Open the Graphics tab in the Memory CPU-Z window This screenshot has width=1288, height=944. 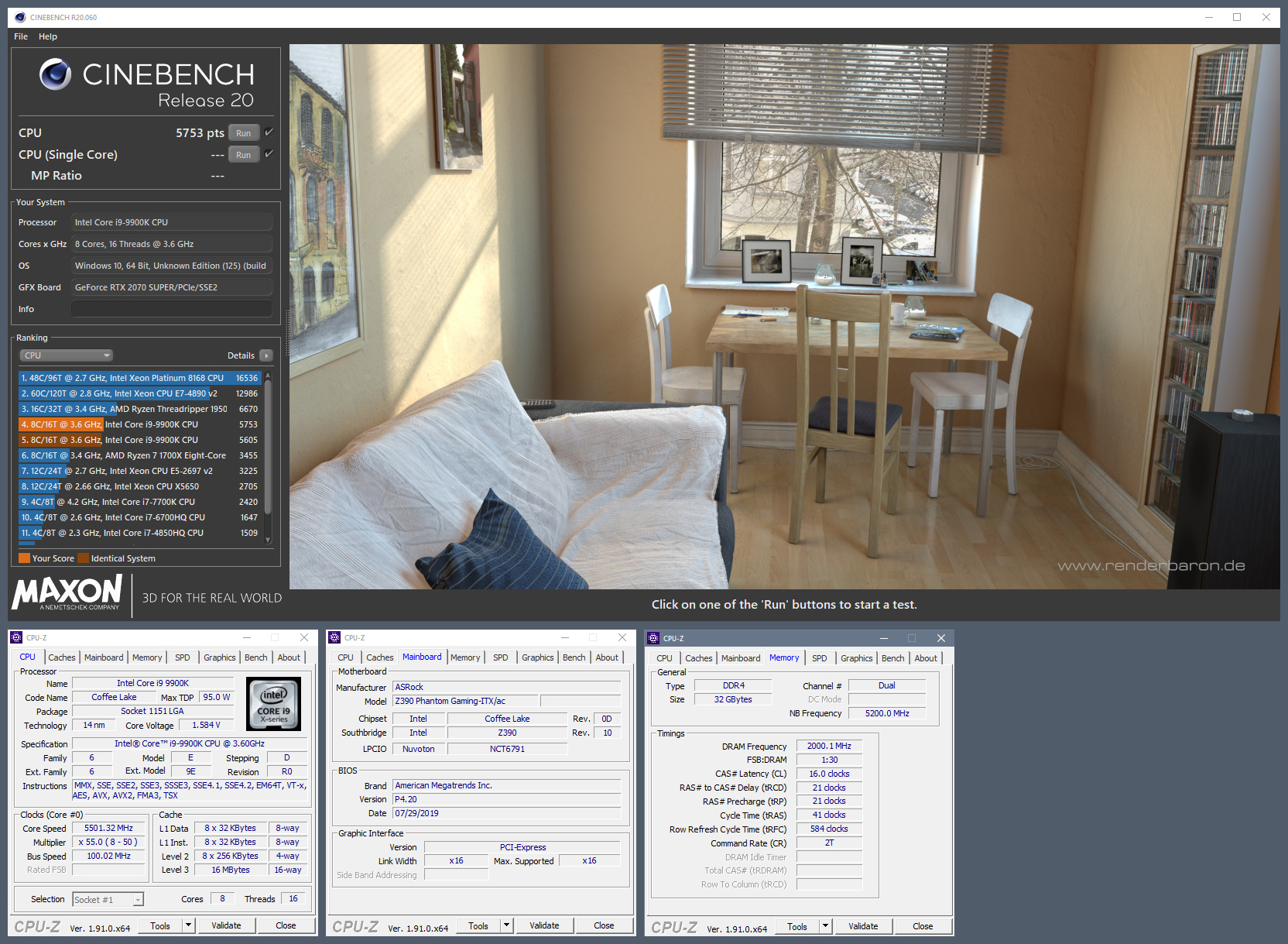coord(857,658)
